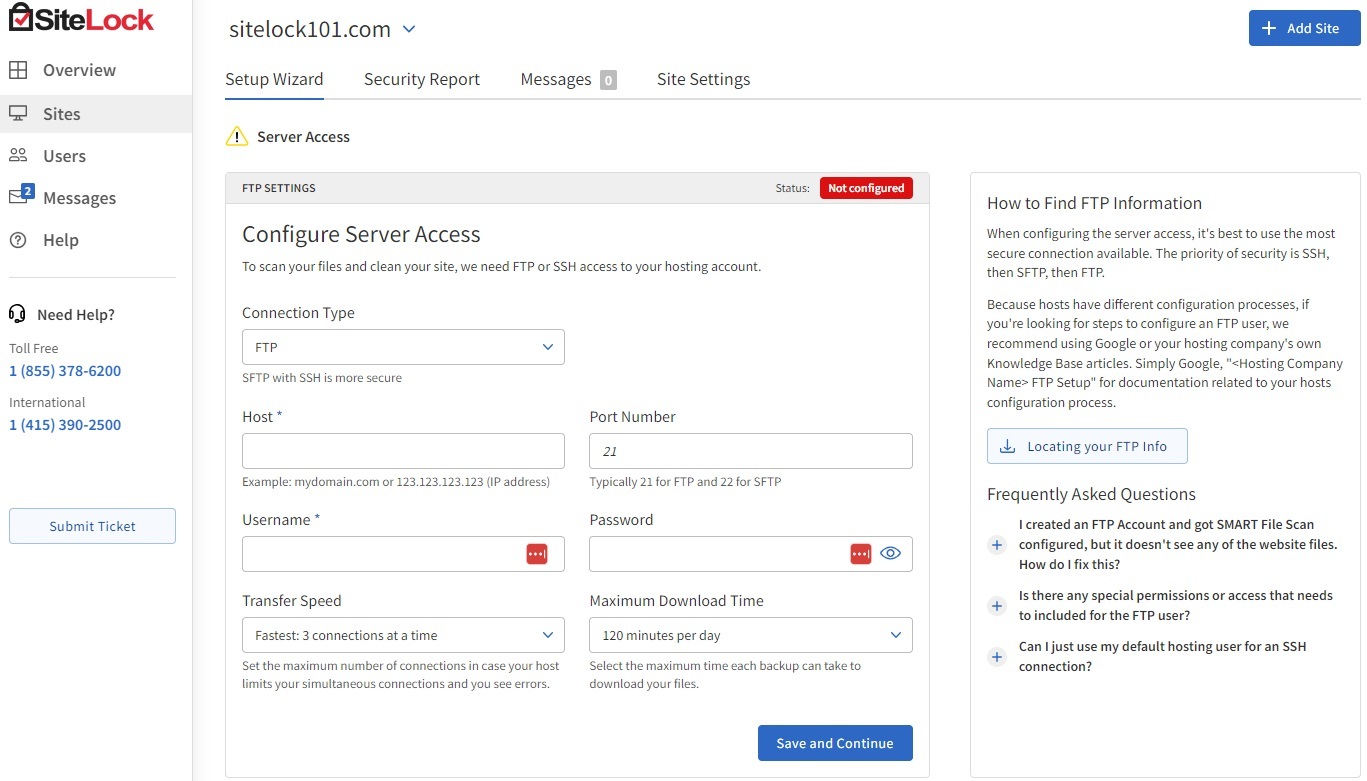Click the Host input field
Image resolution: width=1367 pixels, height=781 pixels.
pyautogui.click(x=403, y=451)
